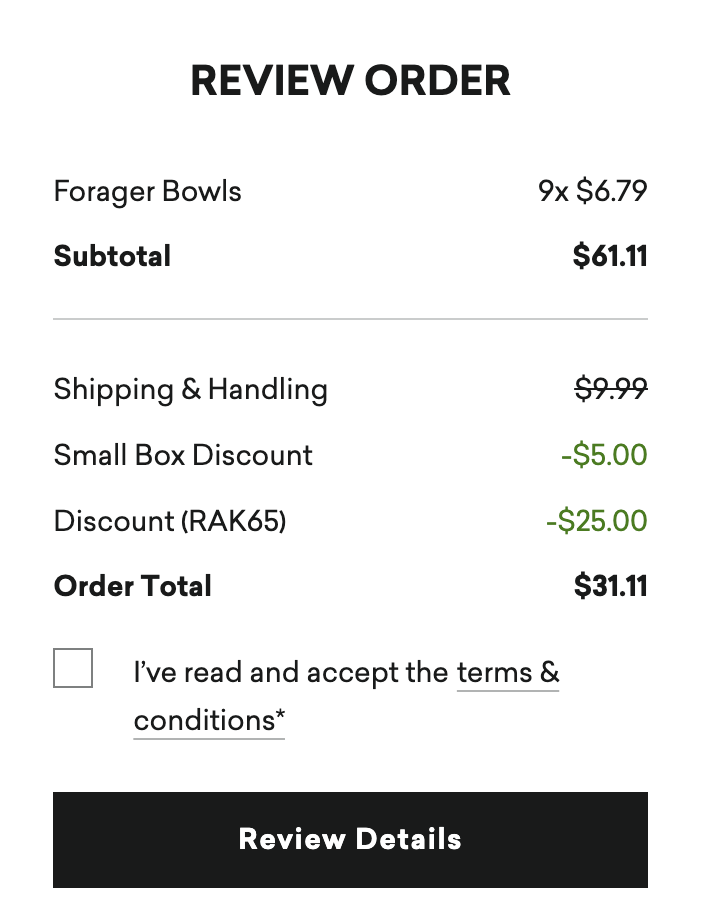
Task: Click the Discount (RAK65) promo code label
Action: pos(170,521)
